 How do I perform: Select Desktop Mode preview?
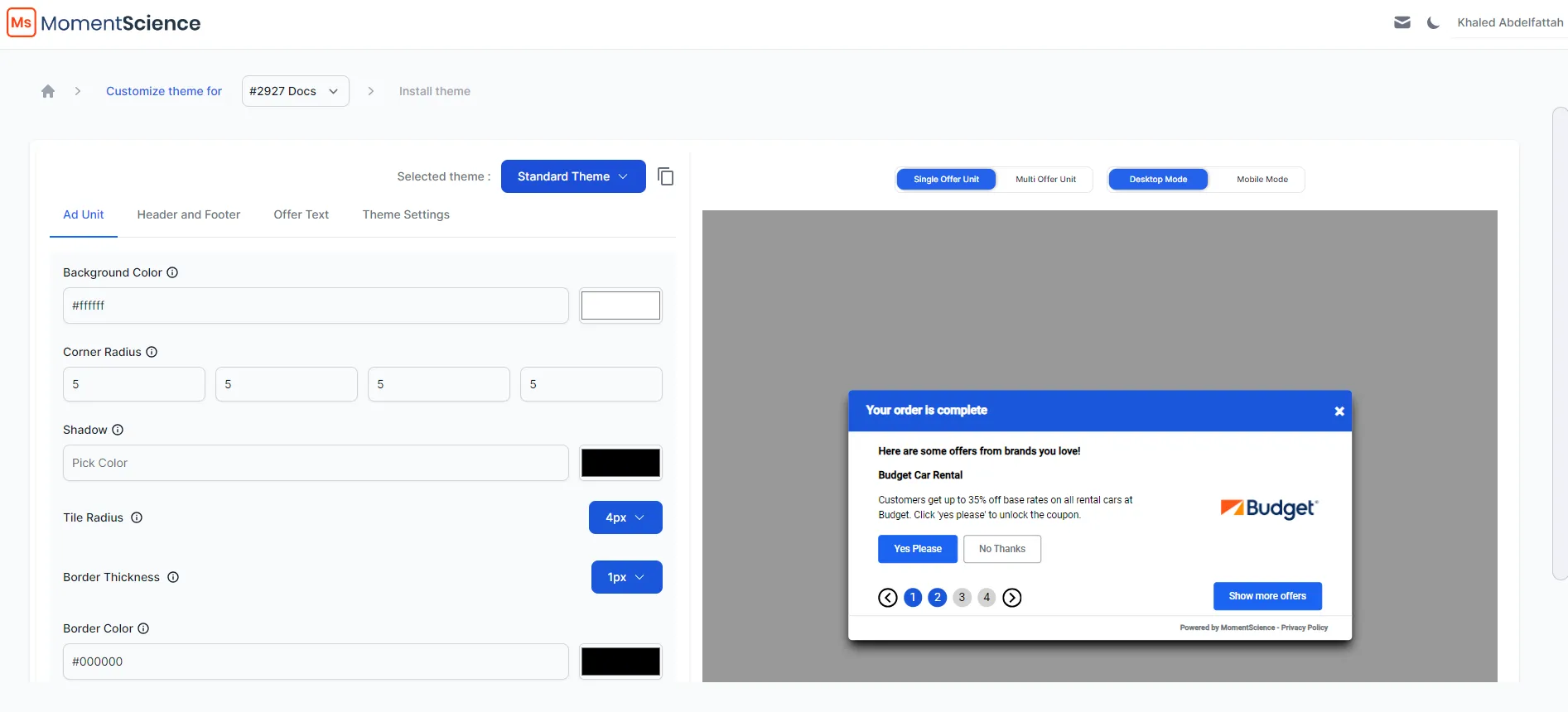(x=1158, y=180)
